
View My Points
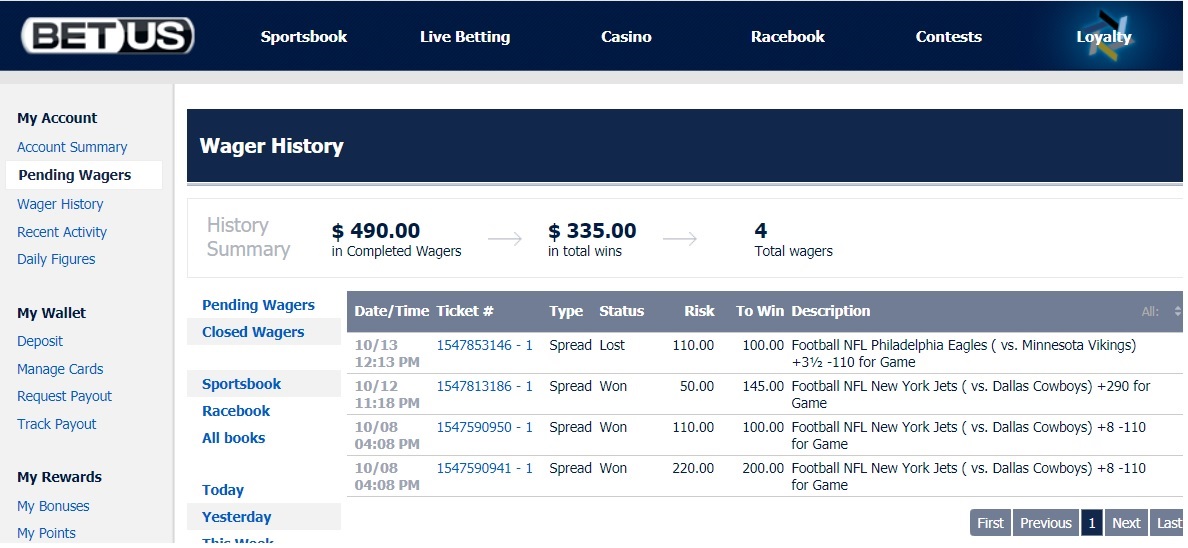(x=46, y=534)
